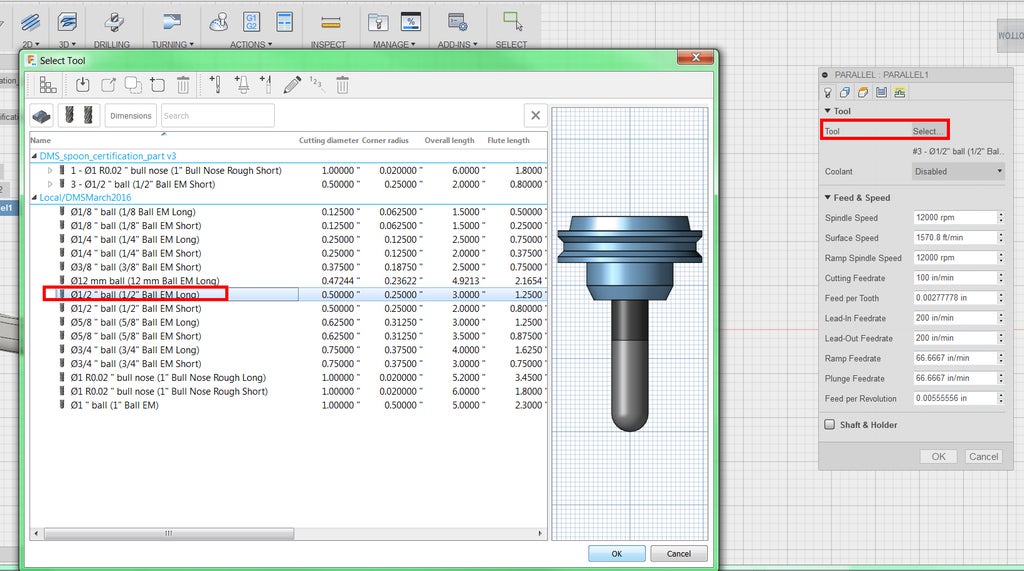Open the Add-Ins menu
1024x571 pixels.
click(456, 44)
